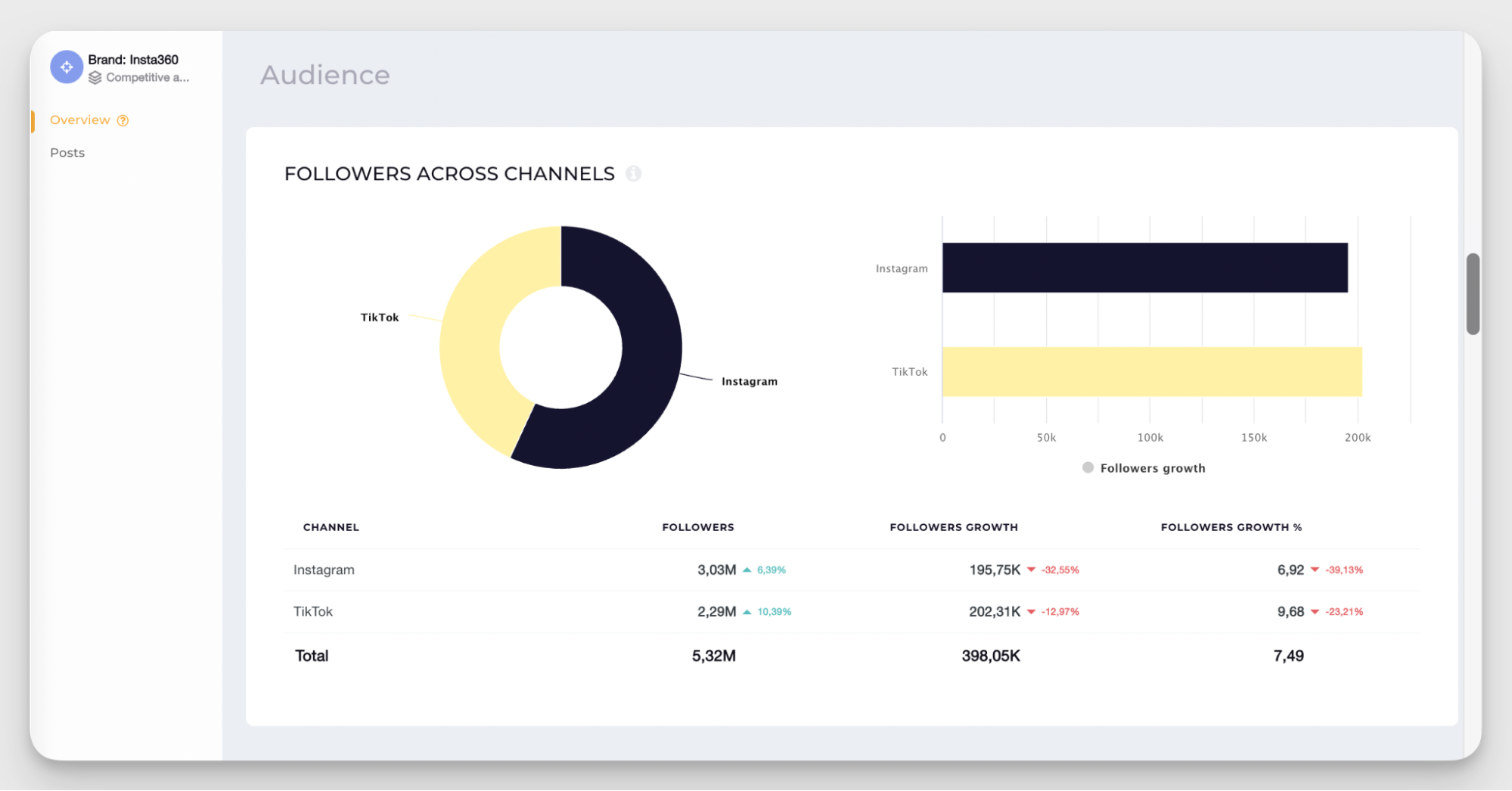Open the Posts sidebar item
1512x791 pixels.
click(67, 153)
